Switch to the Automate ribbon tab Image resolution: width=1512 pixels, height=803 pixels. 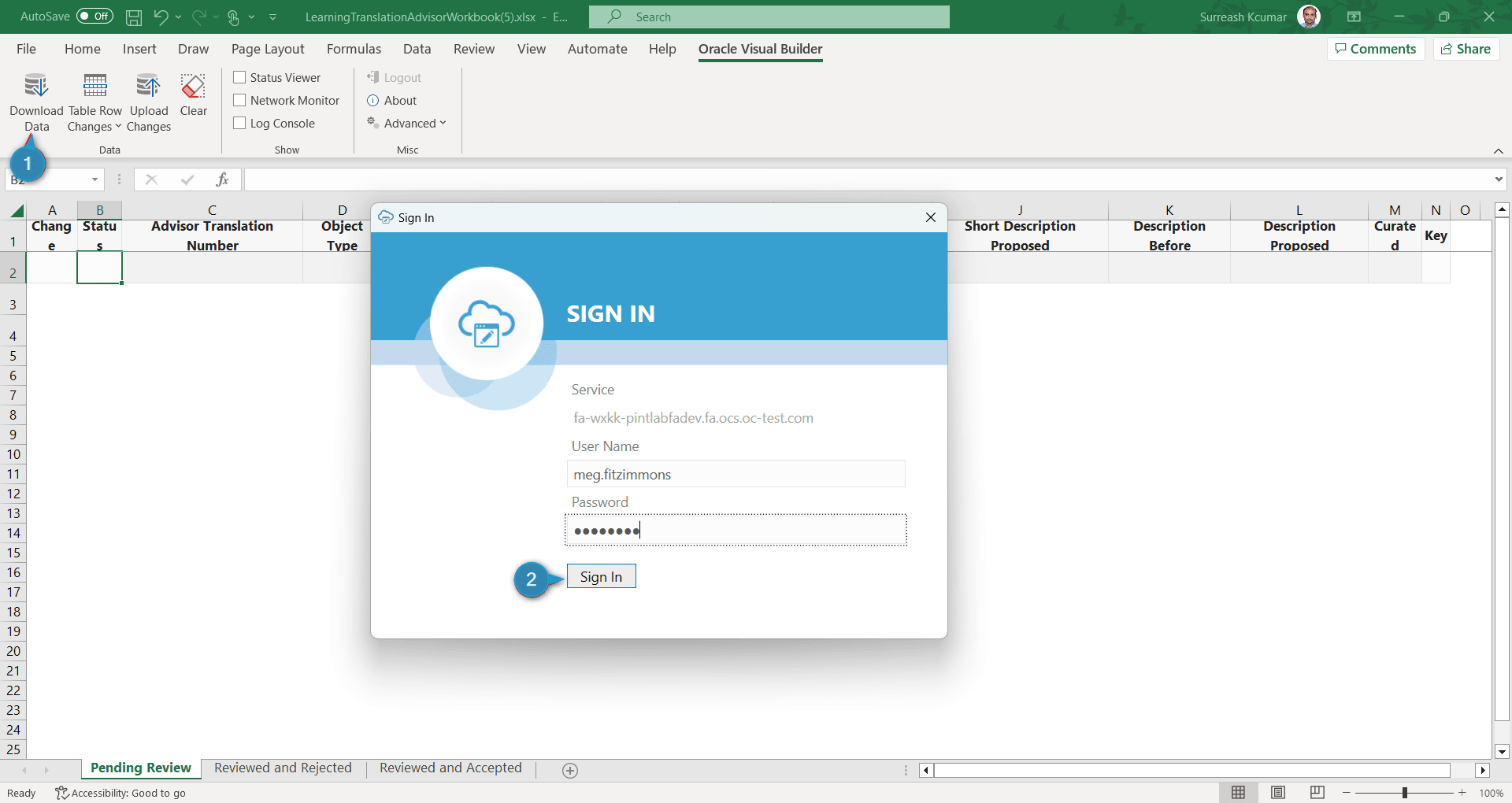tap(598, 49)
